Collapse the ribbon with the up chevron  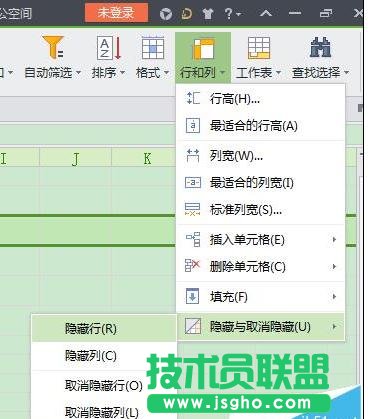click(x=266, y=13)
